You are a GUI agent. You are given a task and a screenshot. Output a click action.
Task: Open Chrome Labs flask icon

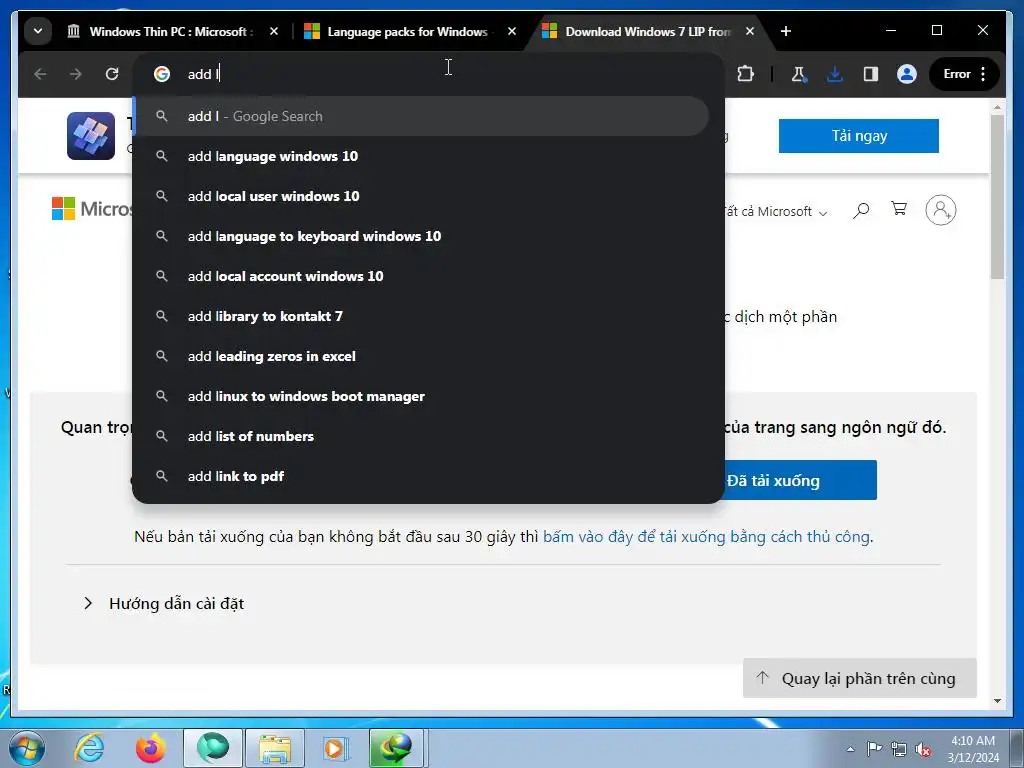point(799,74)
